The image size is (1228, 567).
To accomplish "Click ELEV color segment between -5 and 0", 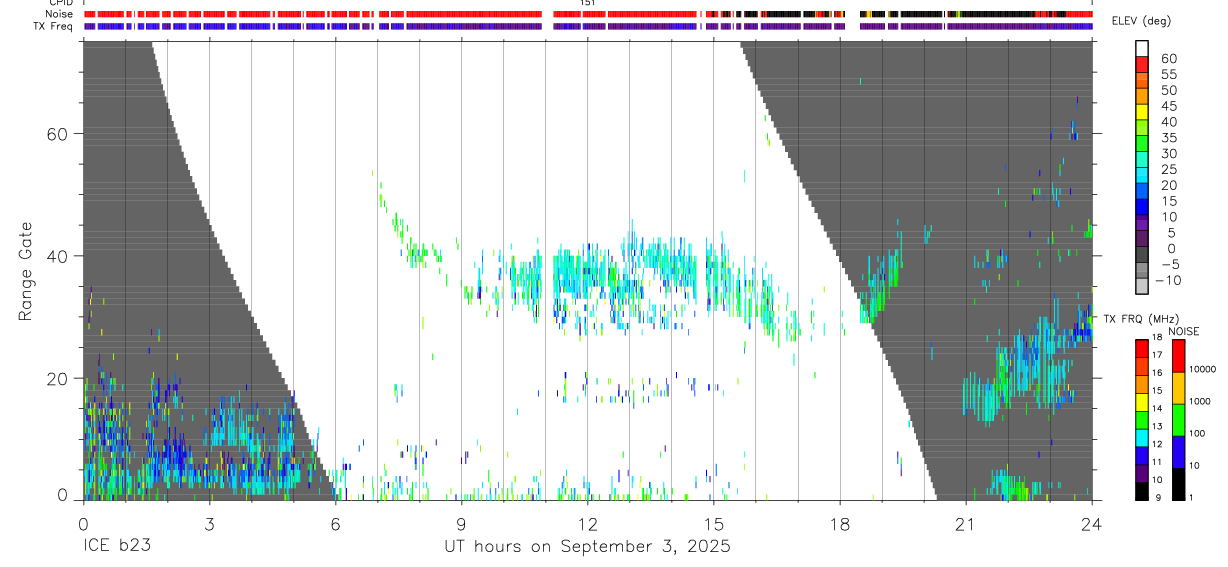I will point(1142,253).
